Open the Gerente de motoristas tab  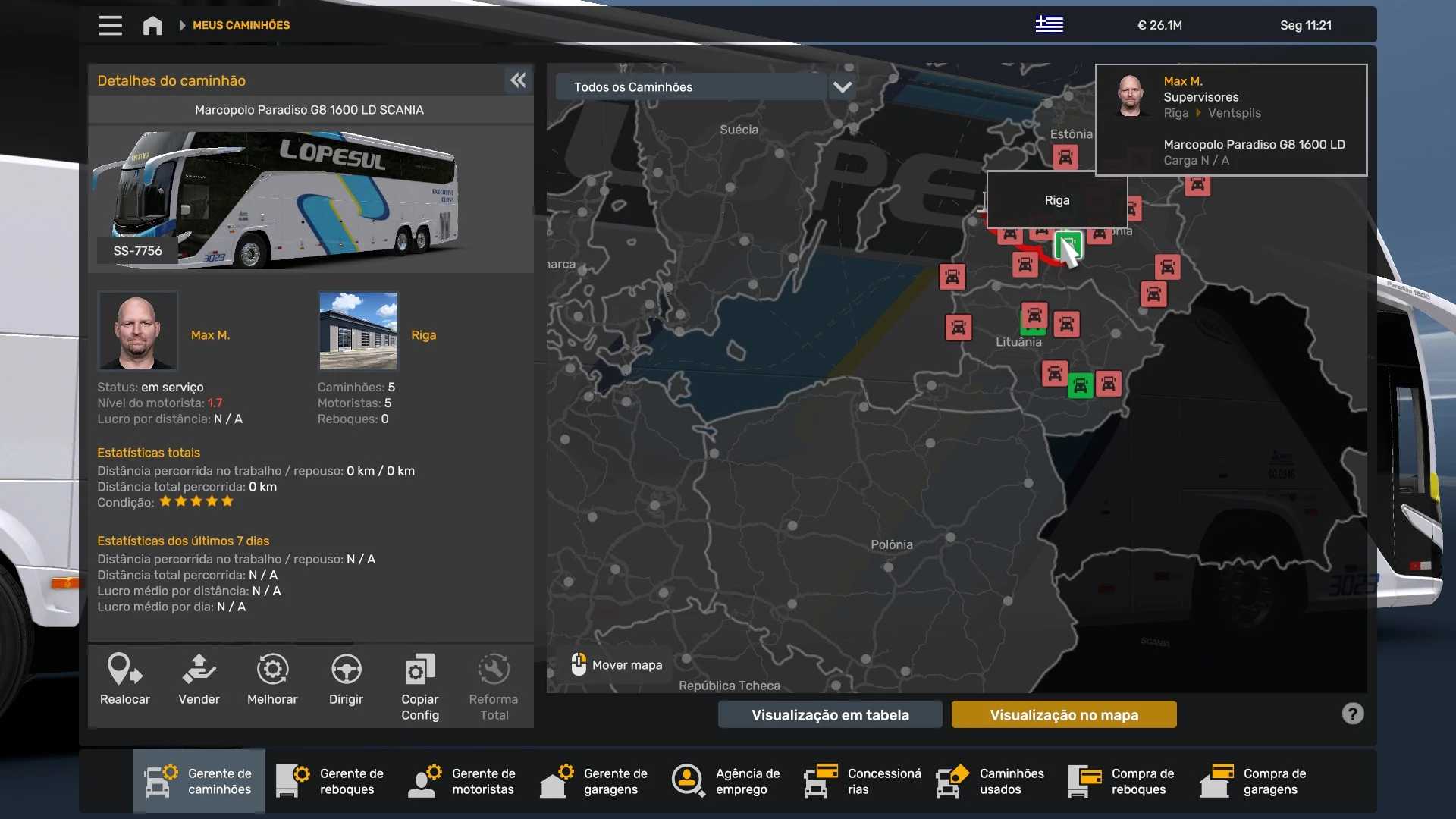click(463, 781)
